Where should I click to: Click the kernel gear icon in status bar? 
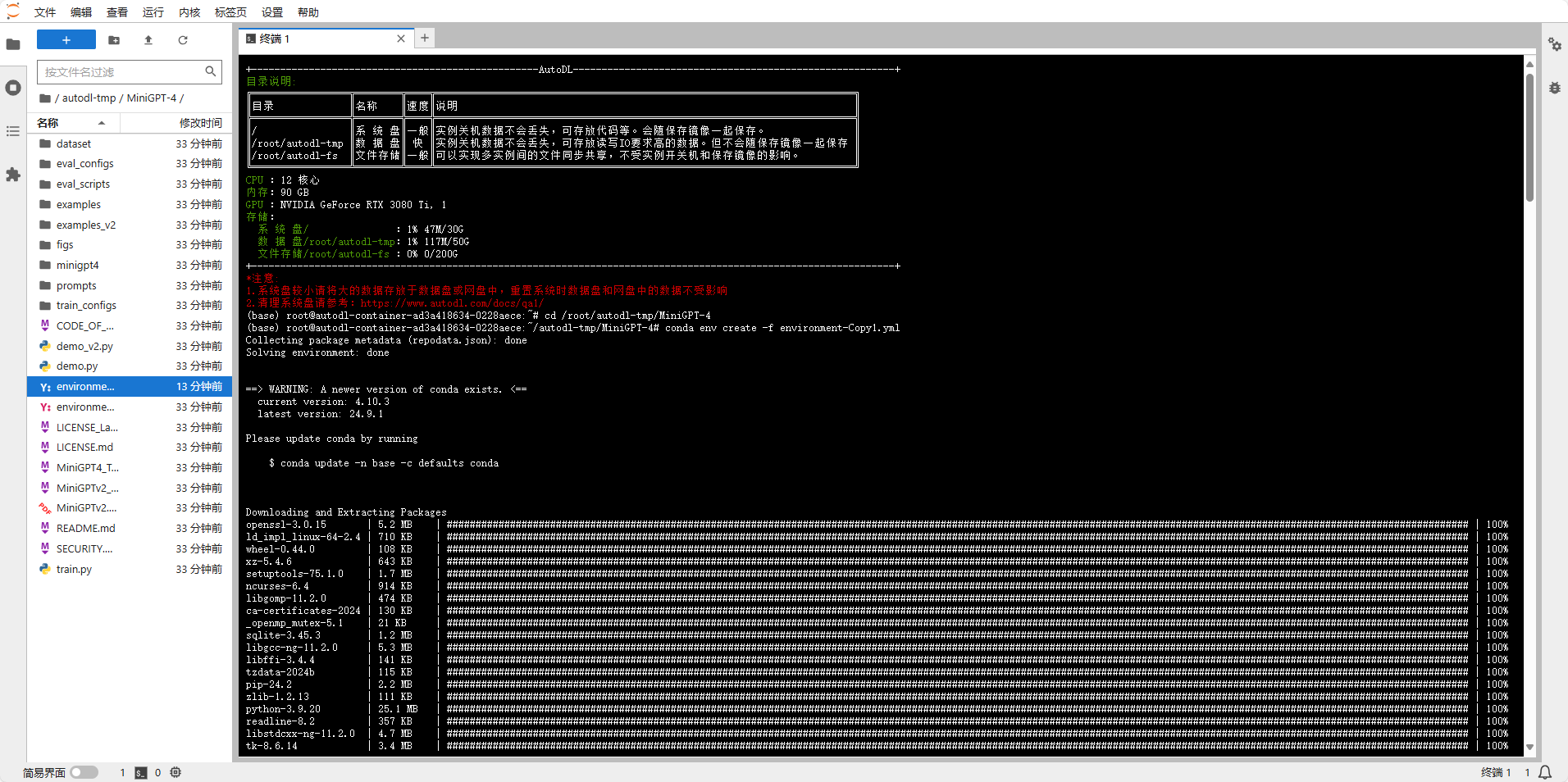[175, 772]
